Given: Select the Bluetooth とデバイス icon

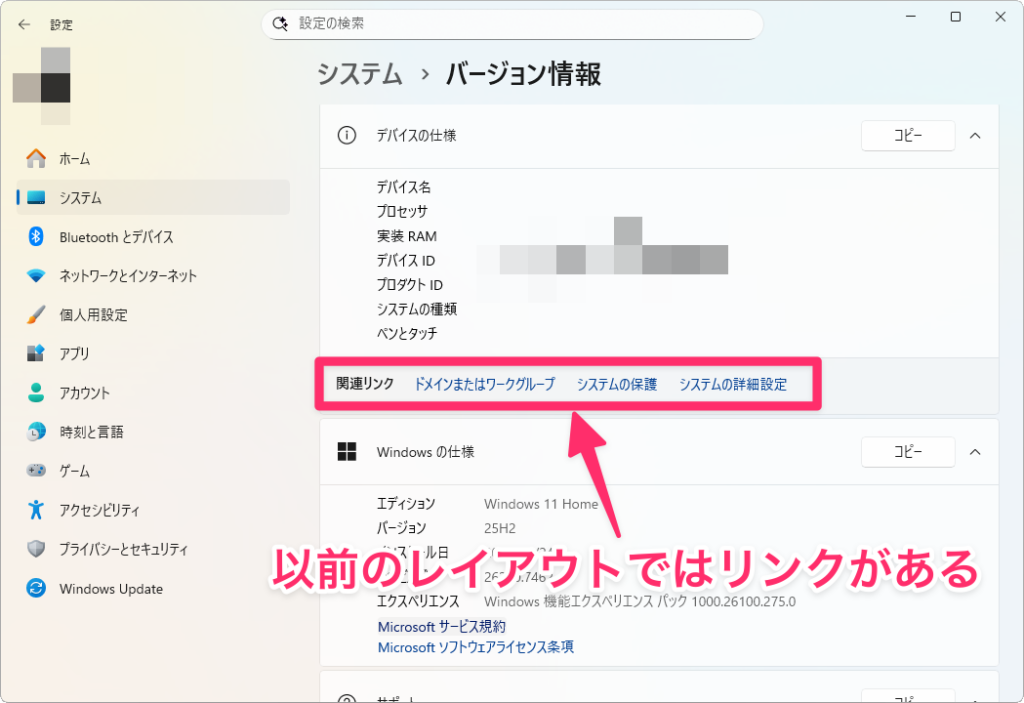Looking at the screenshot, I should click(x=36, y=237).
